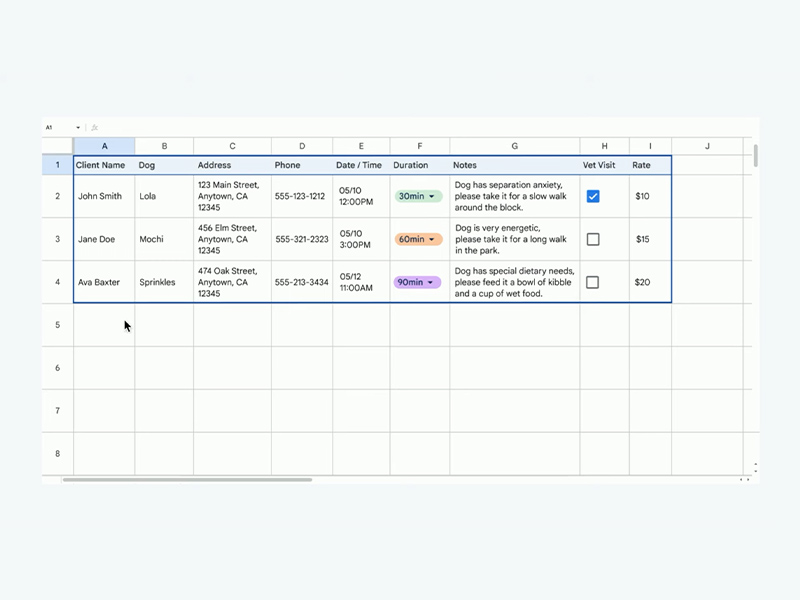The height and width of the screenshot is (600, 800).
Task: Click the formula bar input
Action: [423, 128]
